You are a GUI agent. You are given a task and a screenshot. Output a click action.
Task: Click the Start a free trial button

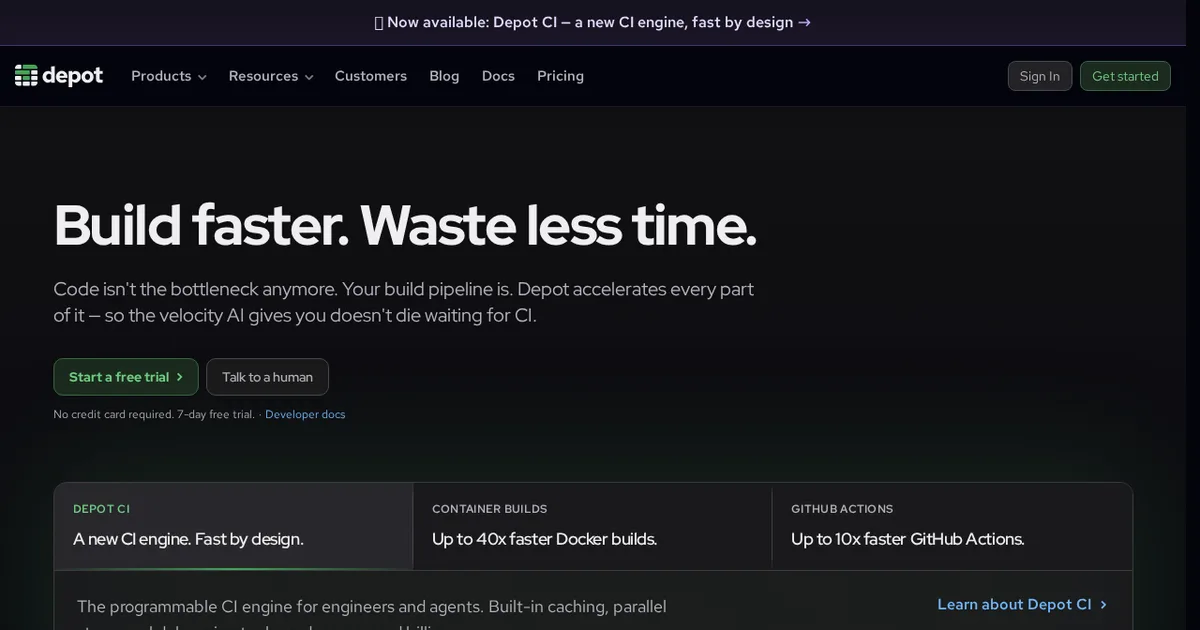(x=126, y=377)
